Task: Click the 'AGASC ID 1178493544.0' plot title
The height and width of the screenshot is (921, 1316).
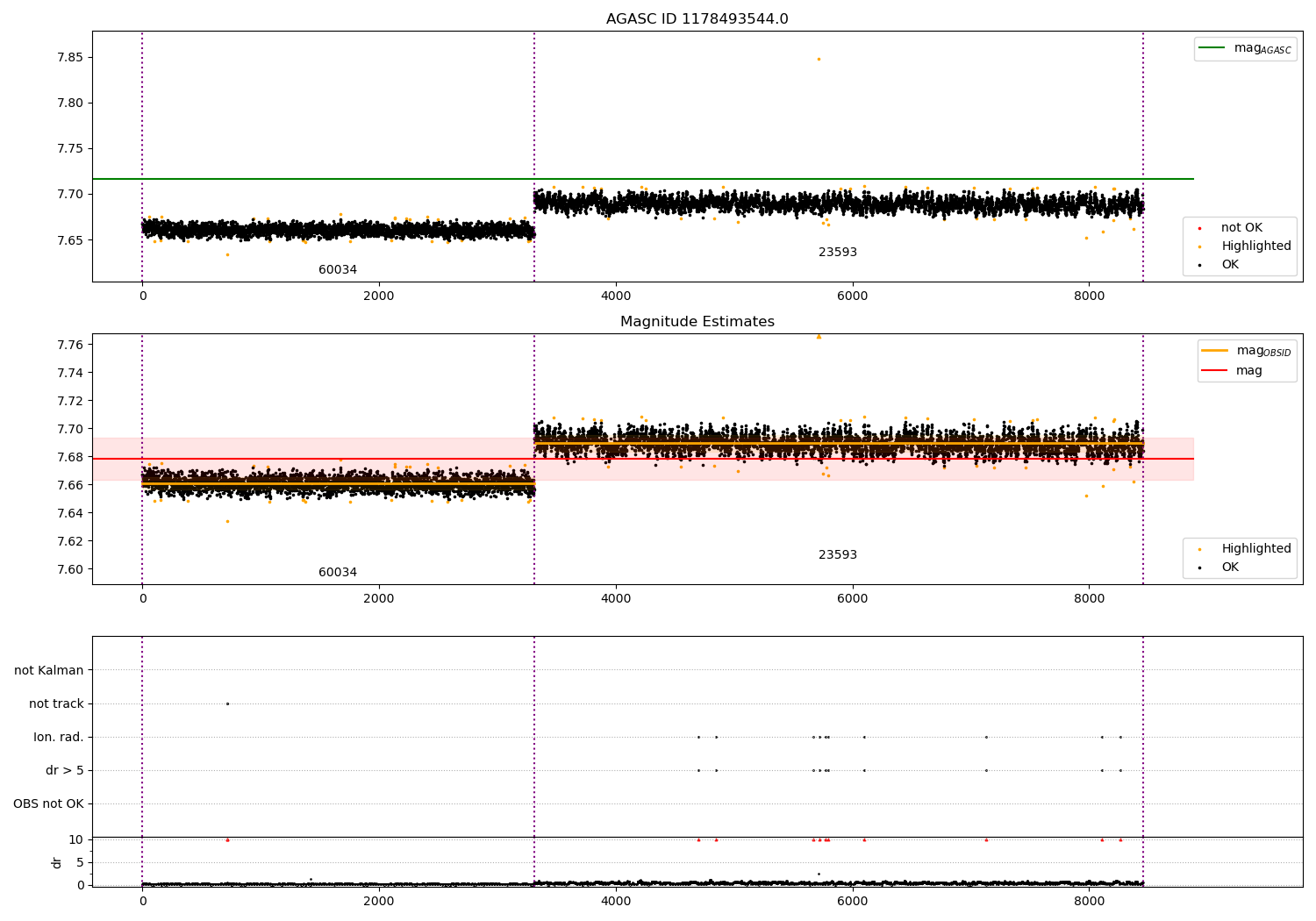Action: tap(697, 19)
